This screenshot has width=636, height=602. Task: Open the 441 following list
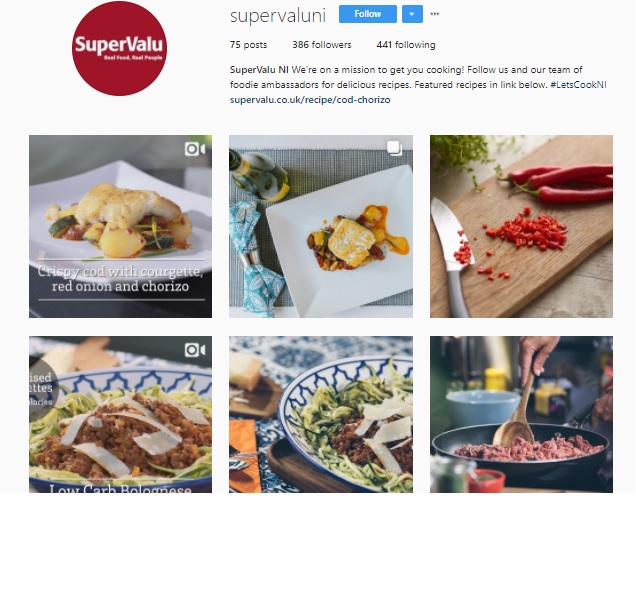[x=406, y=45]
